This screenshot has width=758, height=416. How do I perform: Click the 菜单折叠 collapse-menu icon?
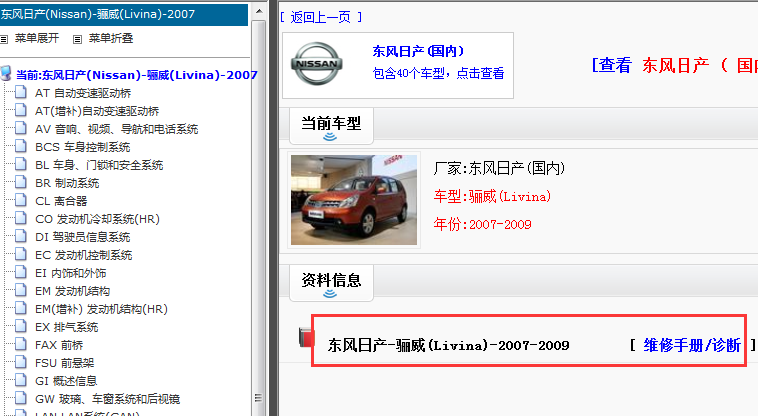77,40
